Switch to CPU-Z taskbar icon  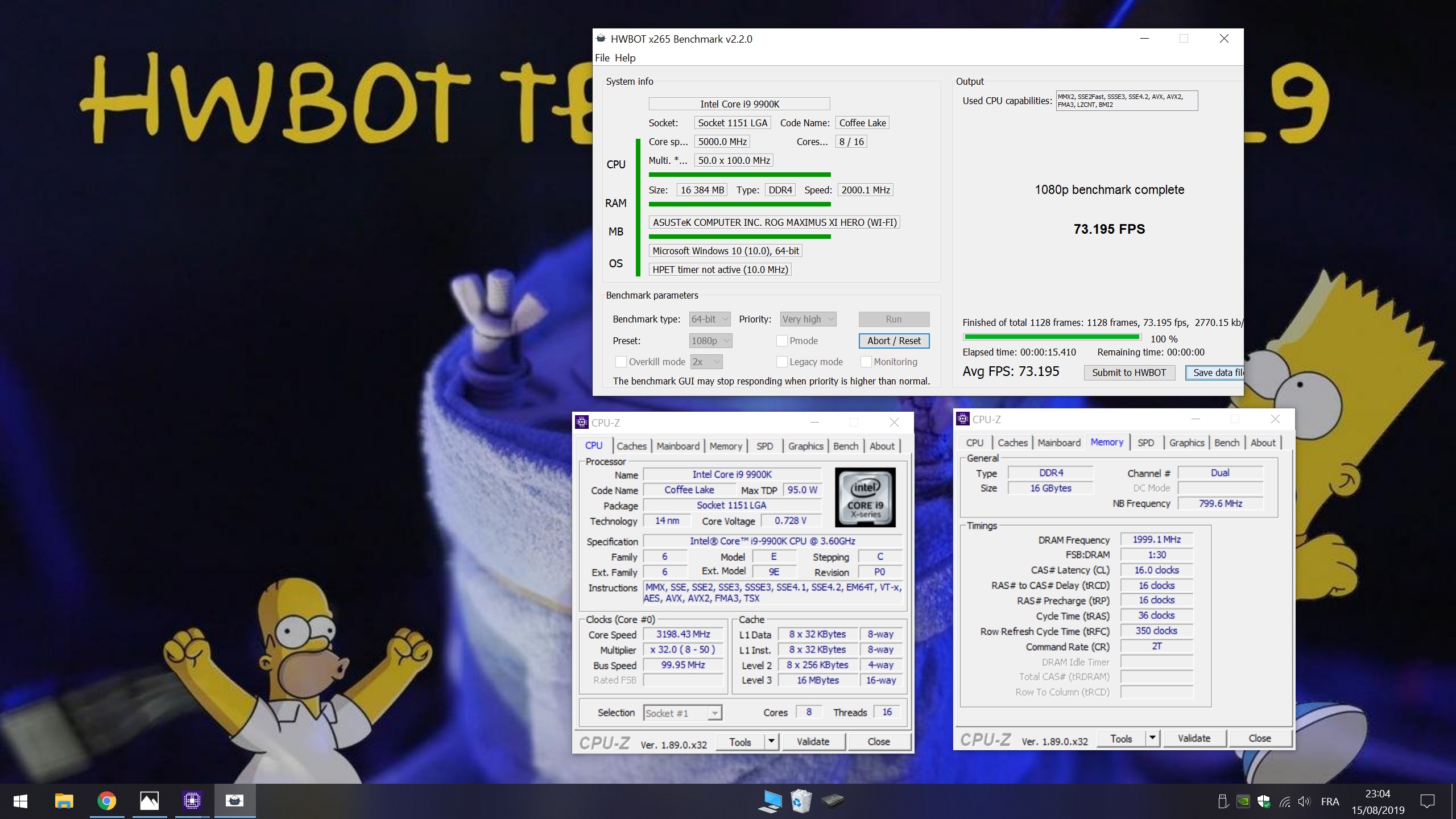click(x=192, y=801)
